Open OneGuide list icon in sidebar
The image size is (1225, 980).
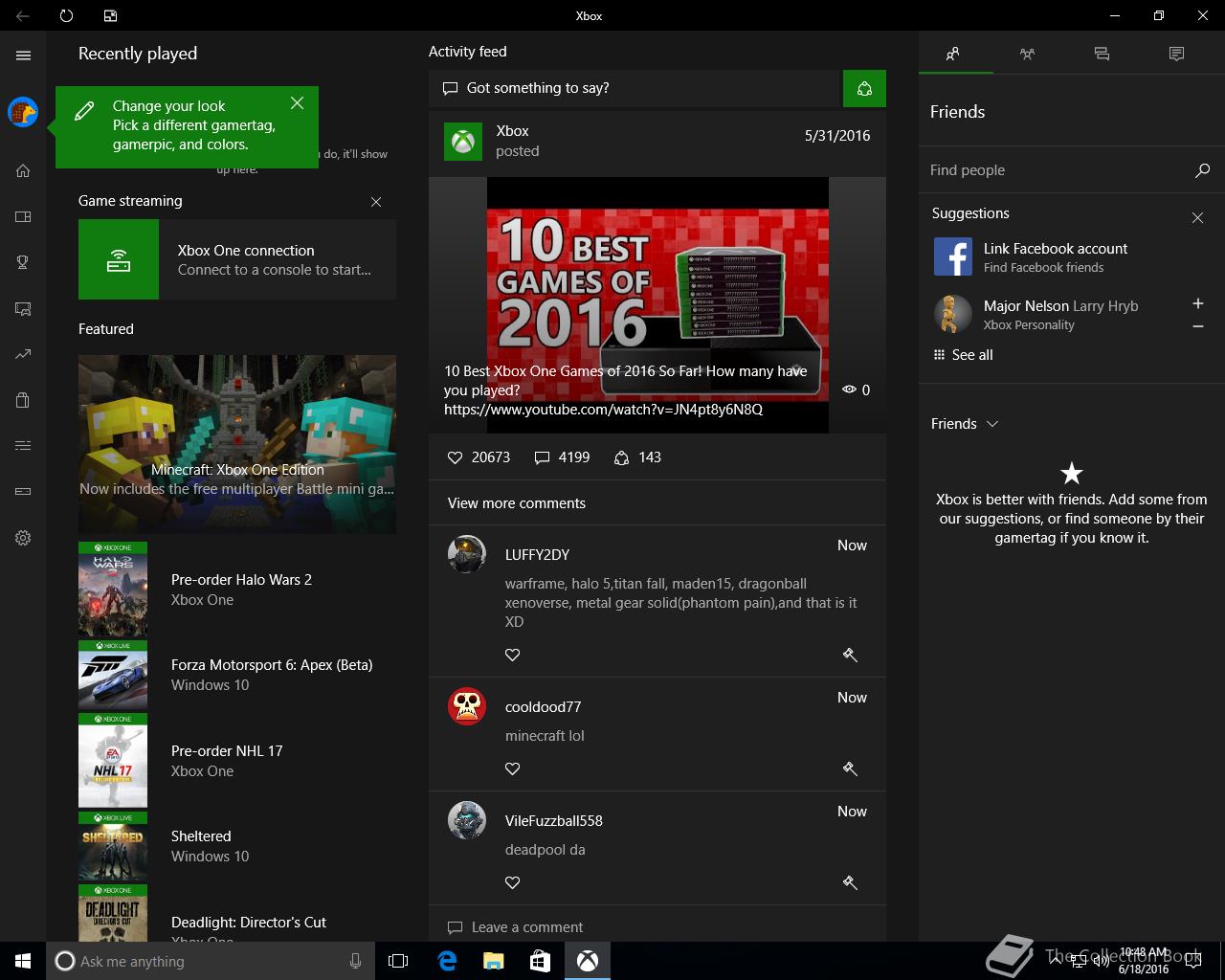(x=23, y=446)
